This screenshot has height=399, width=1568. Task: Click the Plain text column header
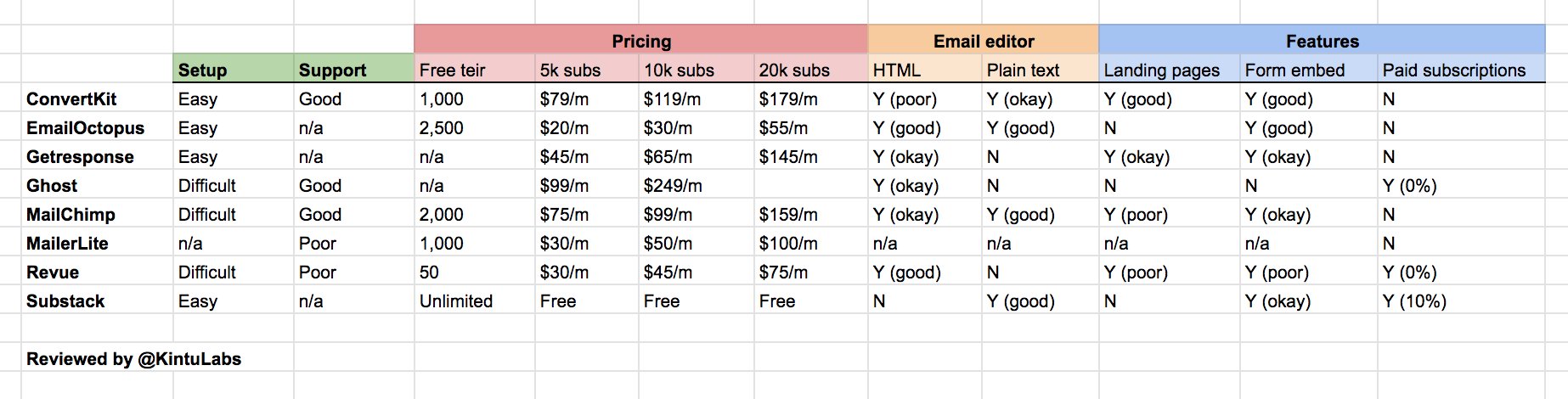point(1040,69)
